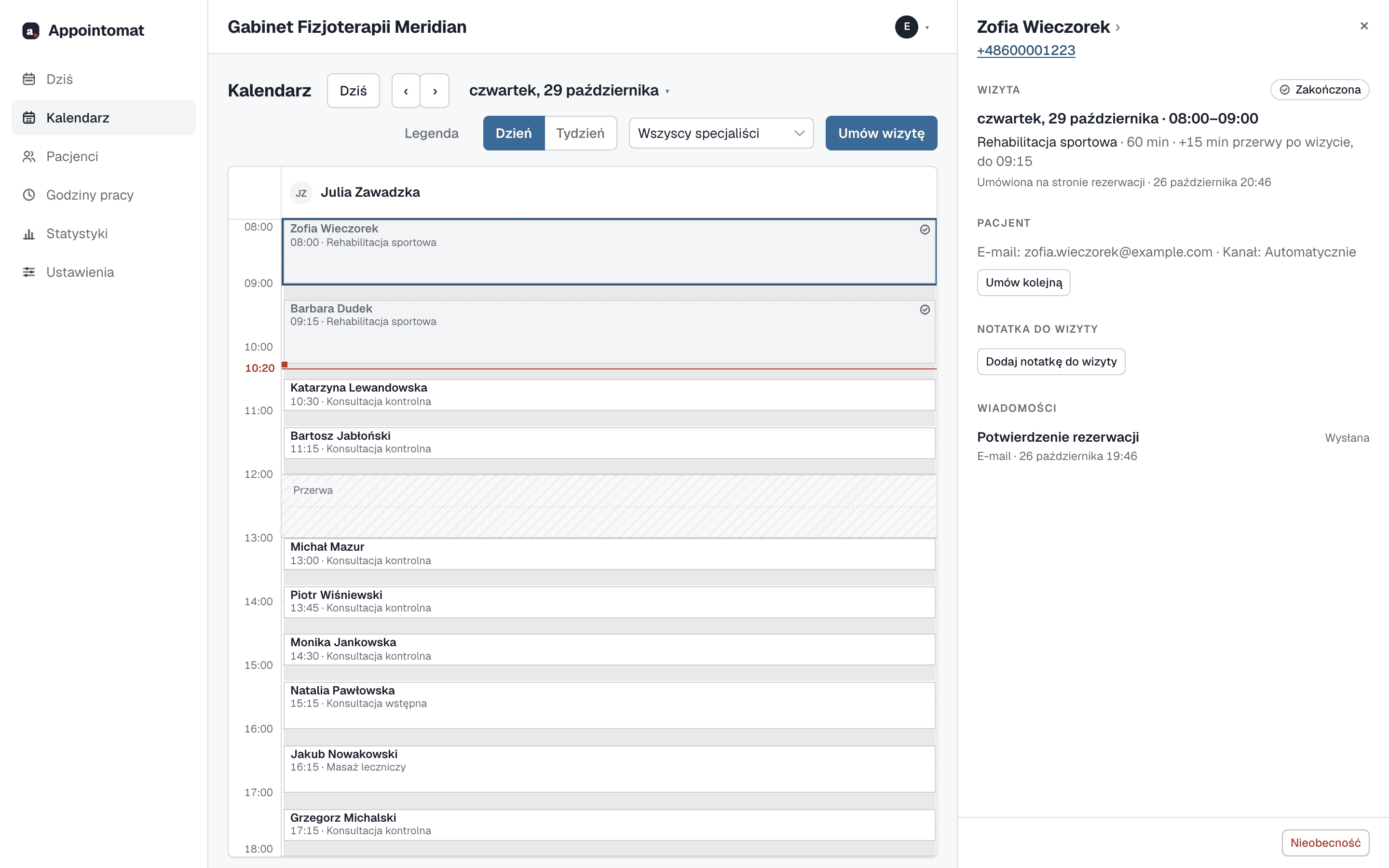This screenshot has width=1389, height=868.
Task: Open the Wszyscy specjaliści dropdown
Action: [721, 133]
